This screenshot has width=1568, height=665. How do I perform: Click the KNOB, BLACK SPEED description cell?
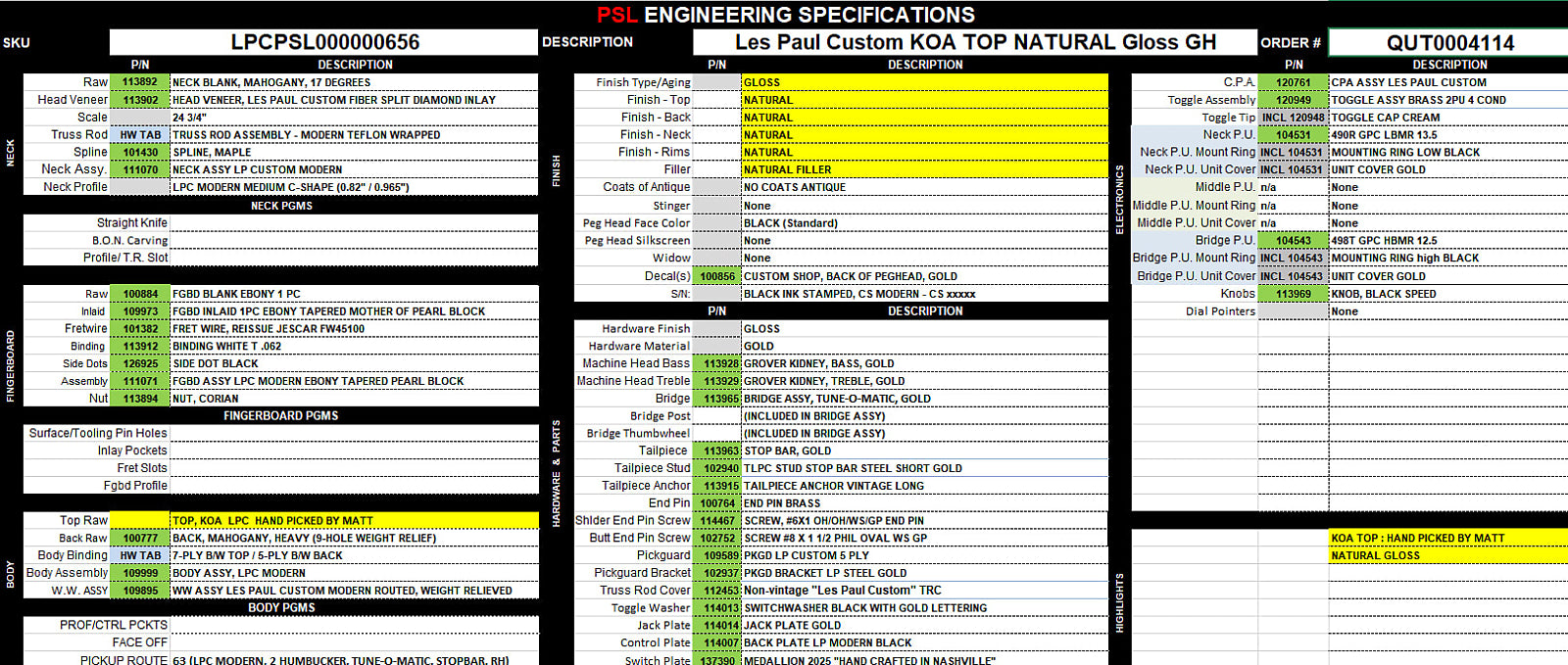click(1448, 294)
